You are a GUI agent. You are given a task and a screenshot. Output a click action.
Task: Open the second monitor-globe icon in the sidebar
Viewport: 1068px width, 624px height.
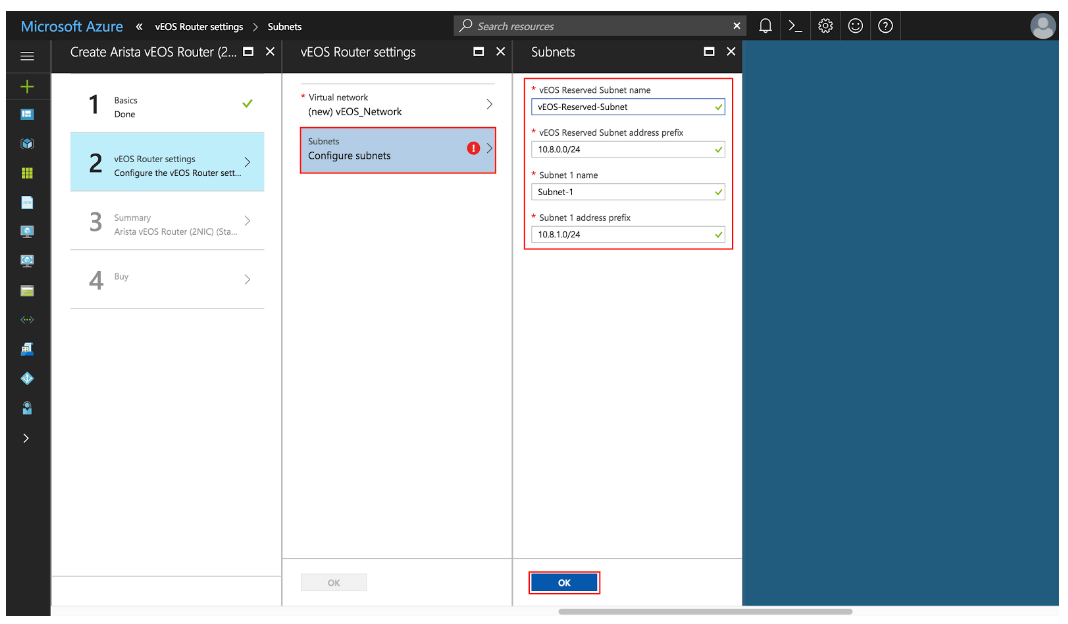click(x=27, y=261)
